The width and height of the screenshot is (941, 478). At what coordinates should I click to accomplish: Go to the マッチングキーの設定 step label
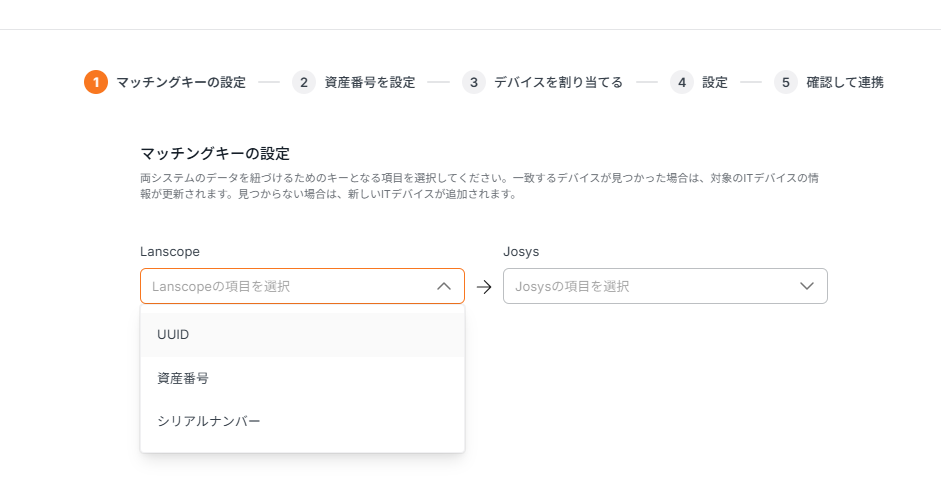coord(181,82)
